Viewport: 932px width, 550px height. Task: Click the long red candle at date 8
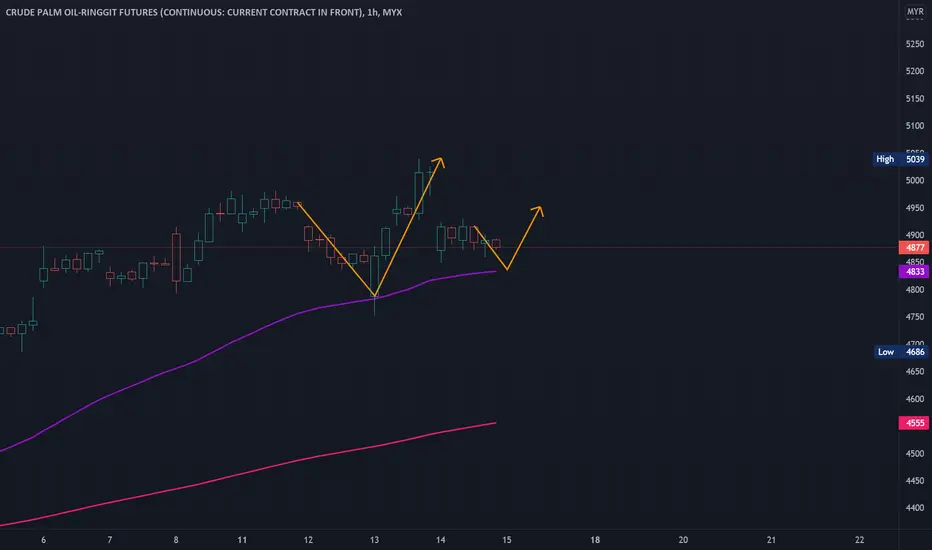176,257
